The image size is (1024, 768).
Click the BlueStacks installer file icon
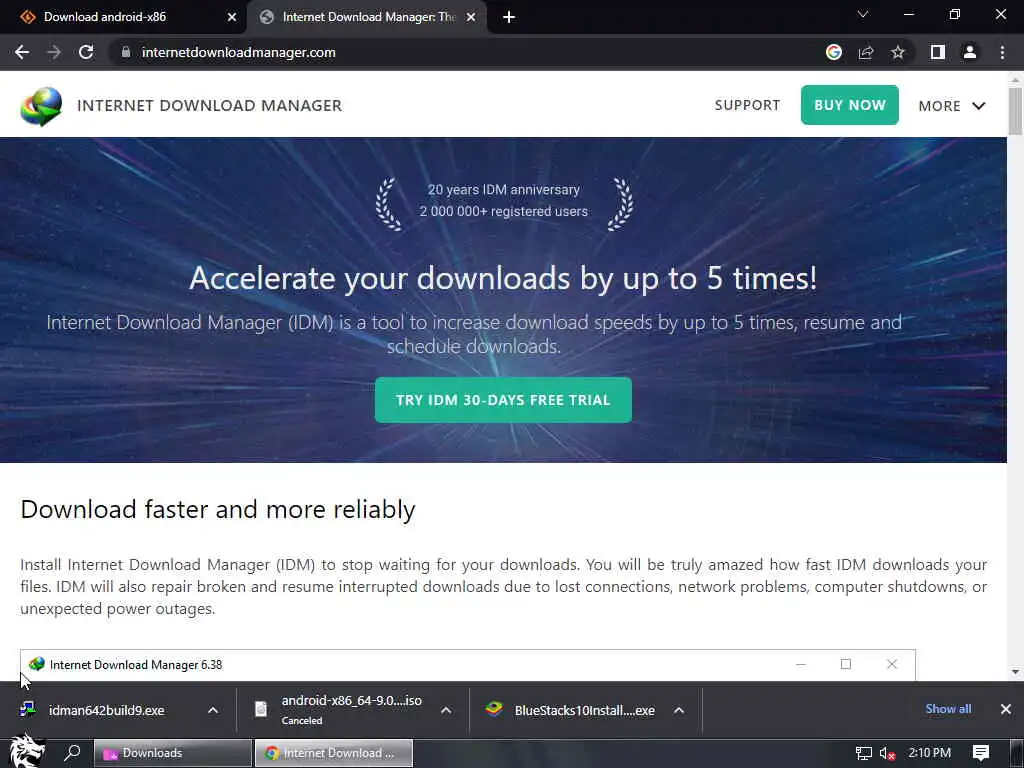tap(494, 709)
